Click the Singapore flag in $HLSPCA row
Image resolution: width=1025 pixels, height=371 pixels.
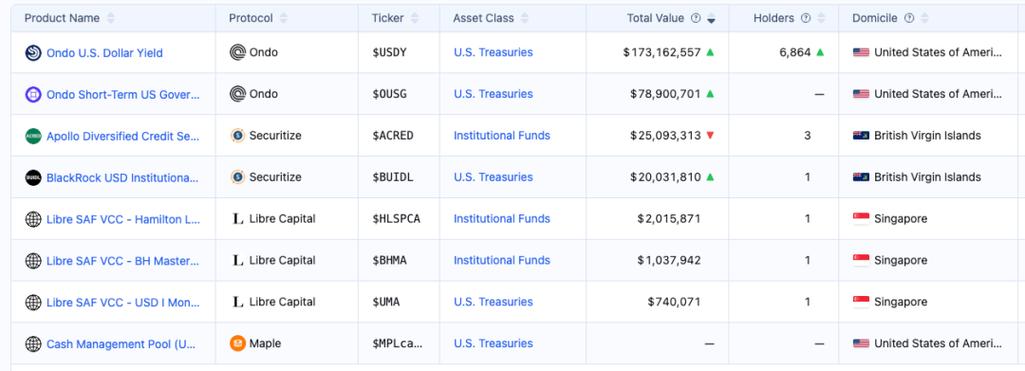pyautogui.click(x=861, y=219)
